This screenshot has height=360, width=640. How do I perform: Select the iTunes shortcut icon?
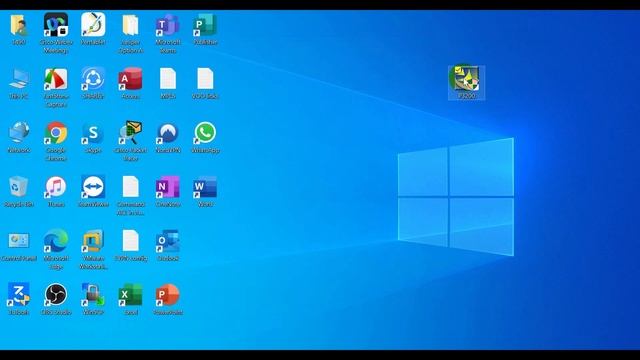pyautogui.click(x=56, y=187)
